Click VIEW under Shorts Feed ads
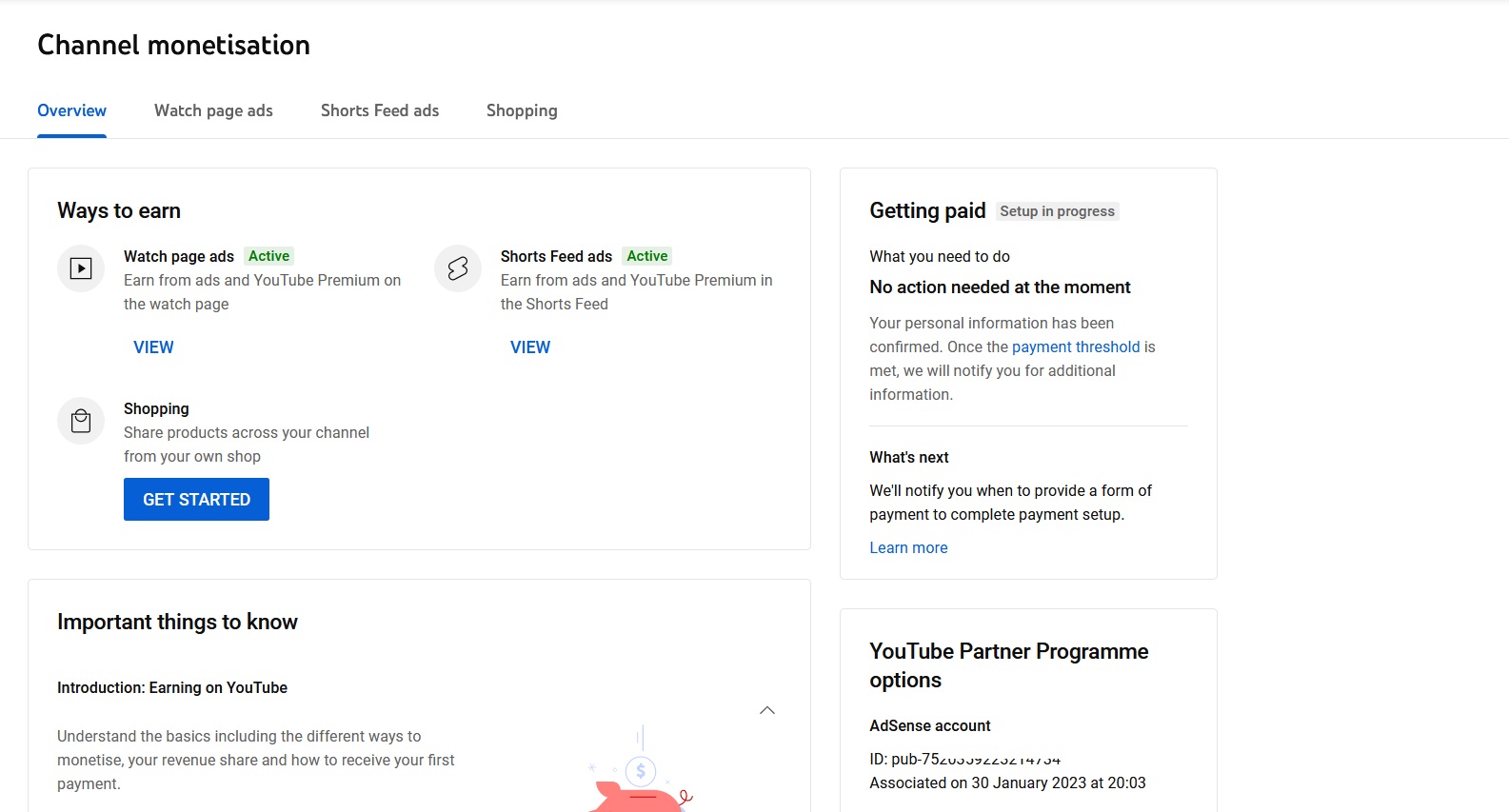Image resolution: width=1509 pixels, height=812 pixels. pyautogui.click(x=530, y=347)
